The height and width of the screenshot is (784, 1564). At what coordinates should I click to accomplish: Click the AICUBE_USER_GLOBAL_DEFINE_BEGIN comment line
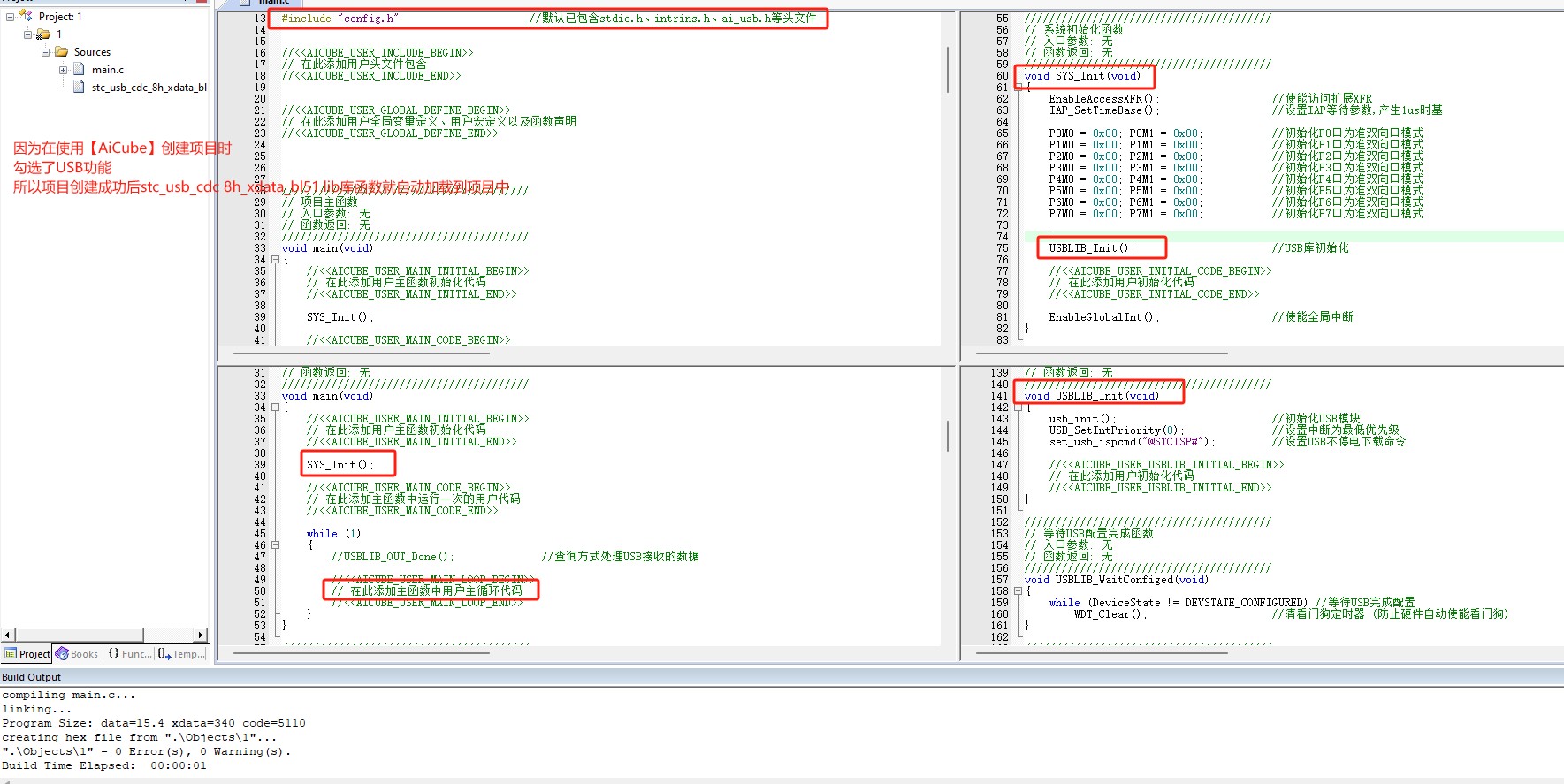[396, 110]
